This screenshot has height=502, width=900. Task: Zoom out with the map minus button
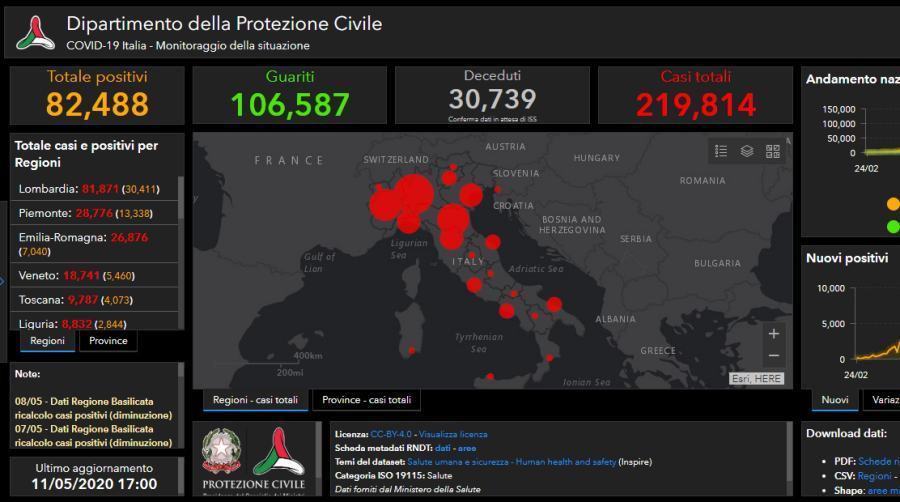tap(774, 356)
